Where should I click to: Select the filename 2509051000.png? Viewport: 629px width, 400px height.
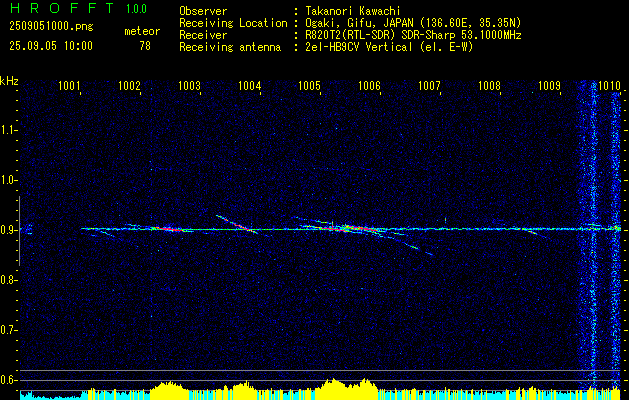click(51, 26)
